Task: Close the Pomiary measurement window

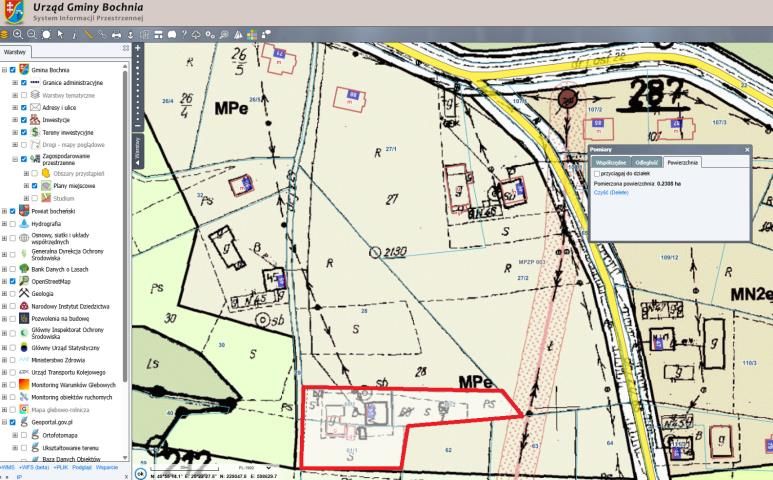Action: (x=747, y=149)
